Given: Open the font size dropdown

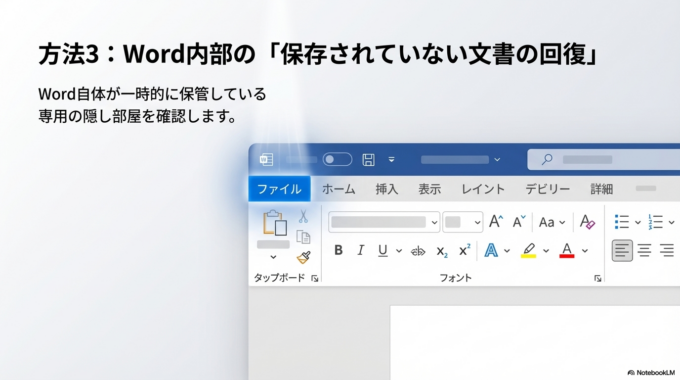Looking at the screenshot, I should click(477, 223).
